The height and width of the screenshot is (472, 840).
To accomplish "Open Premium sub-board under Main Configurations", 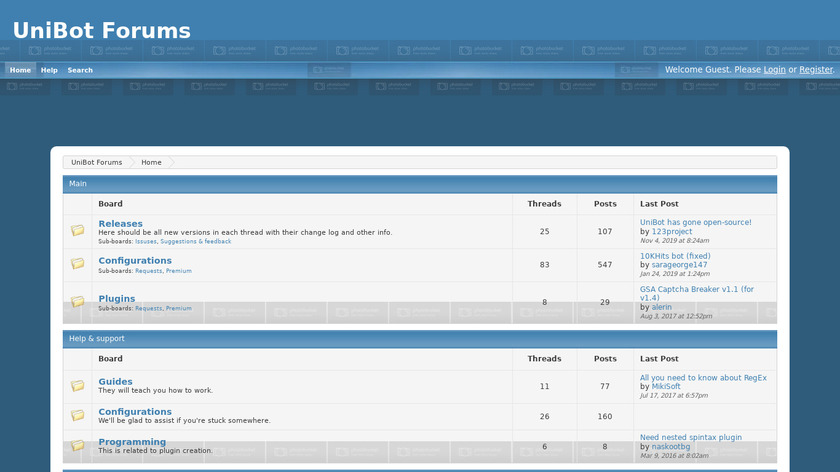I will point(178,271).
